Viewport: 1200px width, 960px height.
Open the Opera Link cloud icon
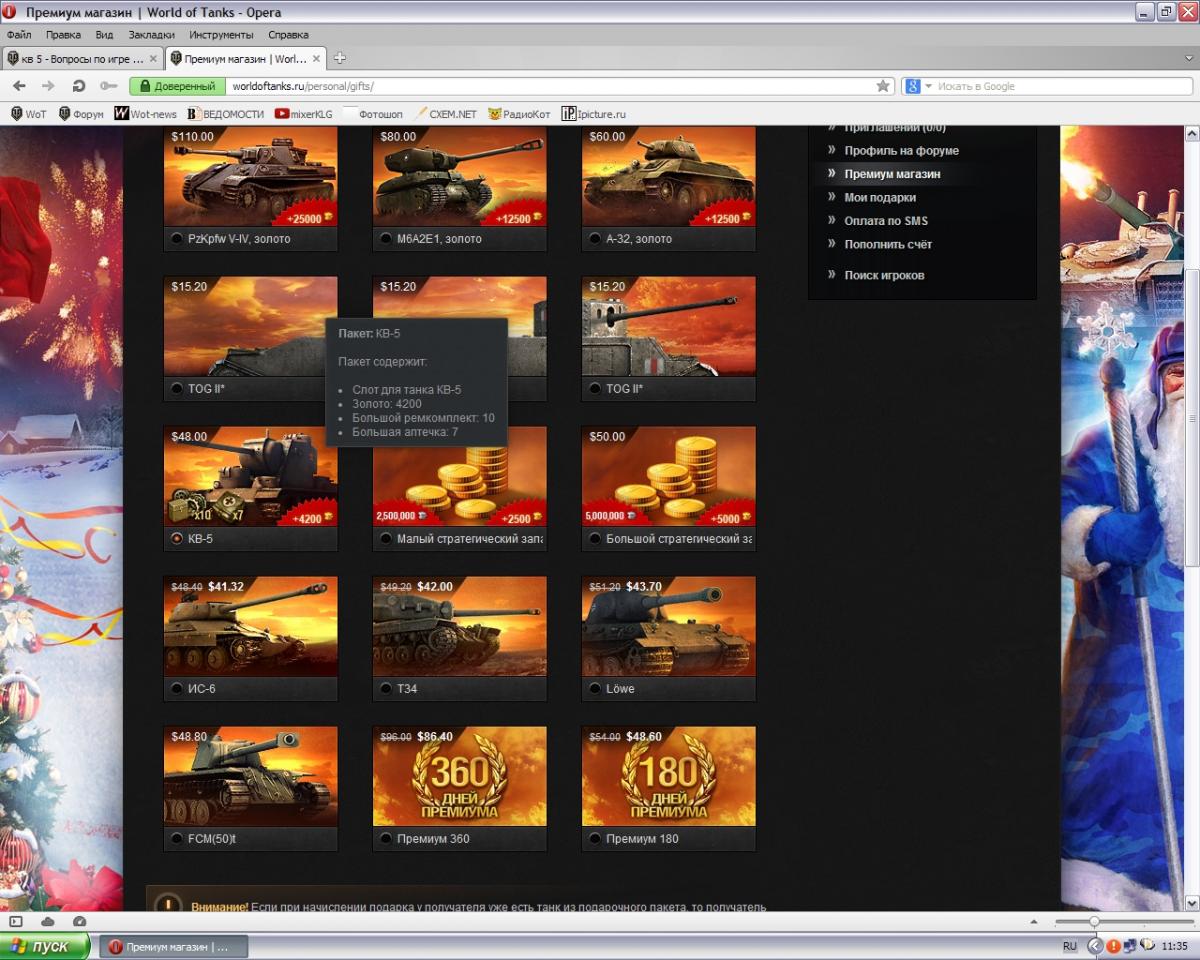47,921
